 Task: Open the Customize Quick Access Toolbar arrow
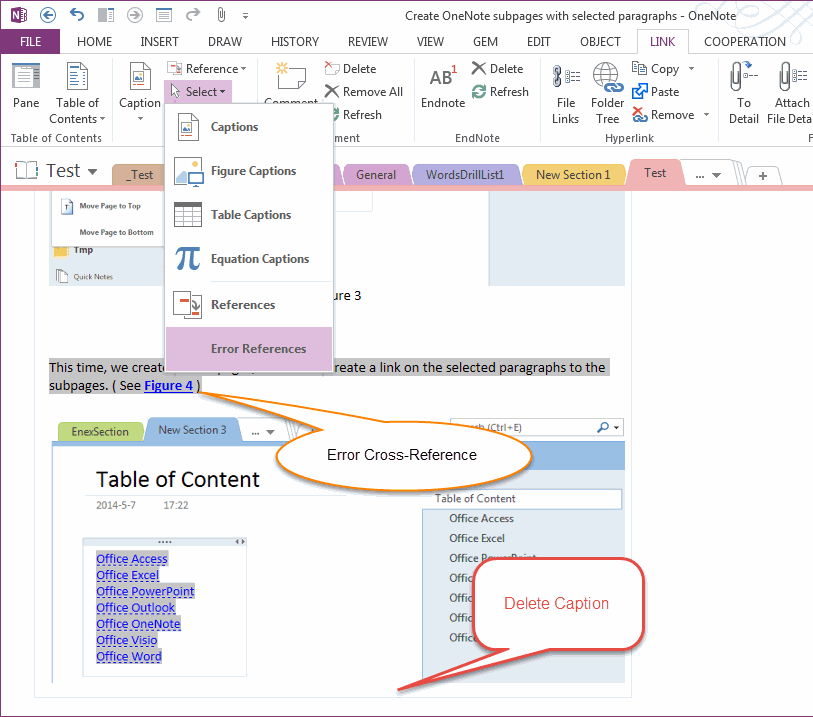click(245, 16)
